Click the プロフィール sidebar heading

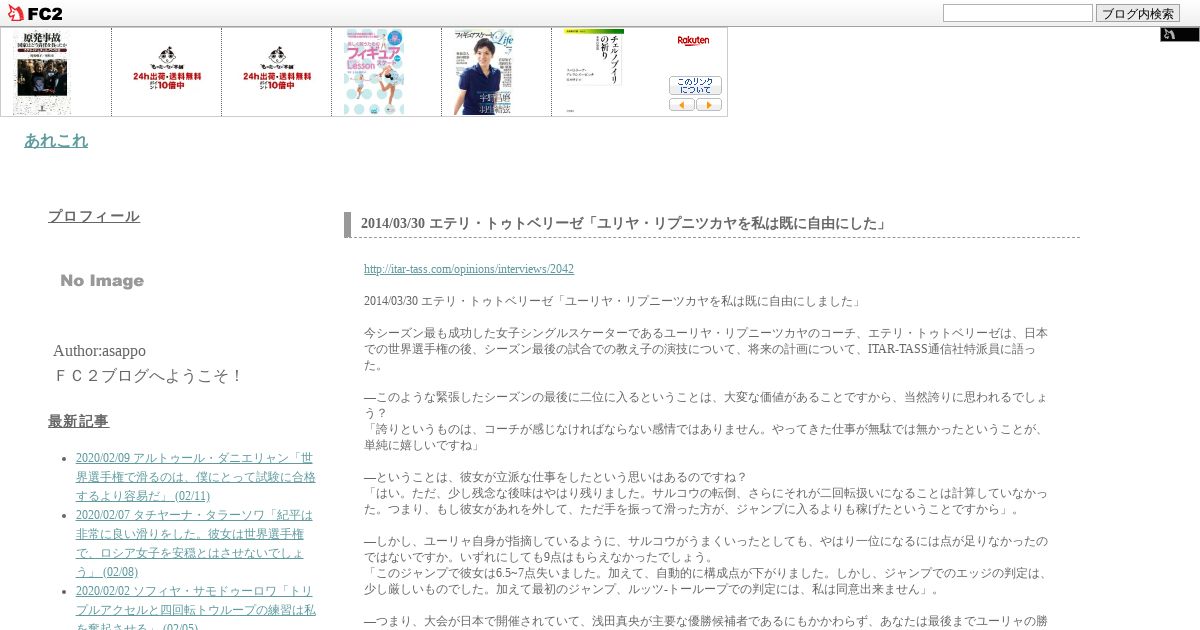94,216
